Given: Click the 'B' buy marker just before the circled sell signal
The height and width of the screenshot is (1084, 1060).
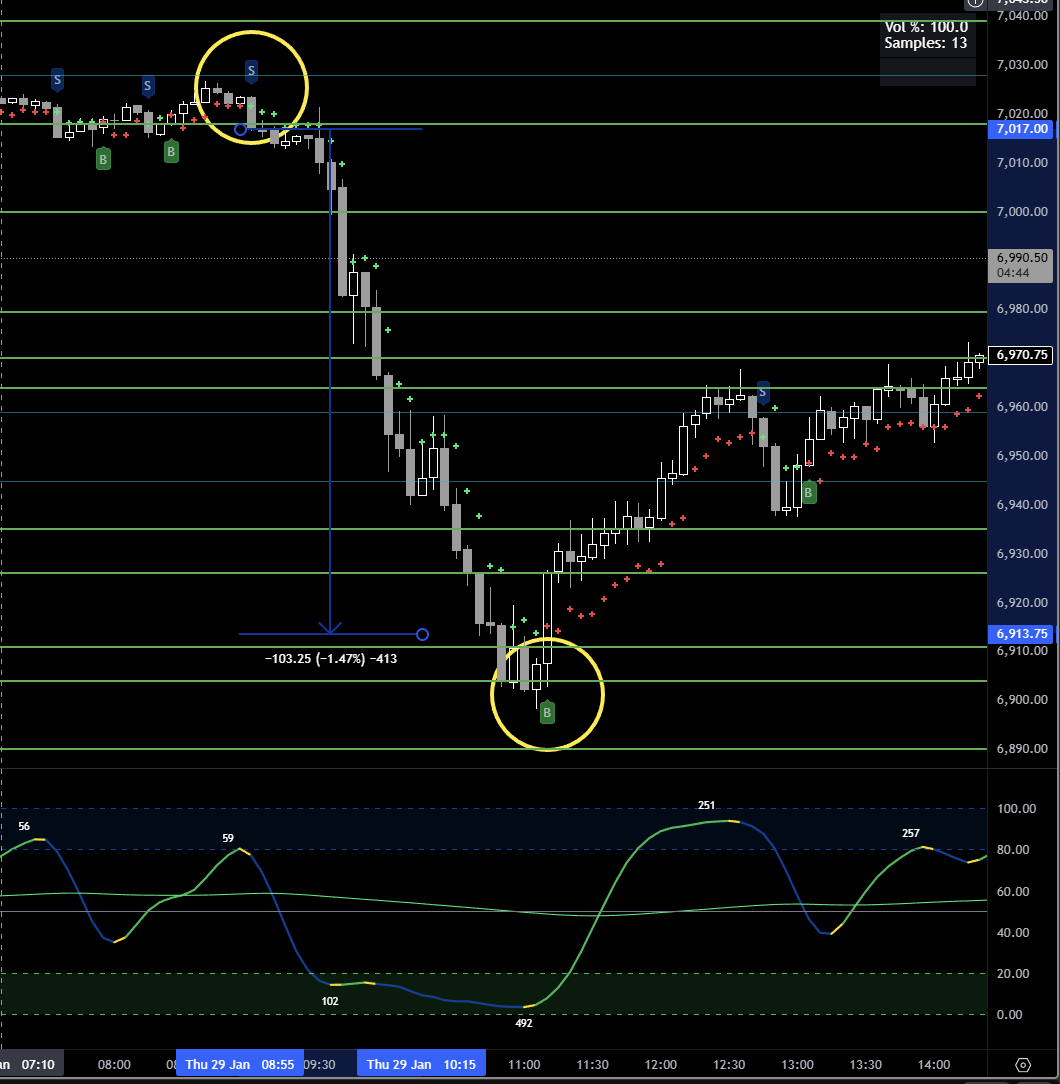Looking at the screenshot, I should (x=171, y=151).
